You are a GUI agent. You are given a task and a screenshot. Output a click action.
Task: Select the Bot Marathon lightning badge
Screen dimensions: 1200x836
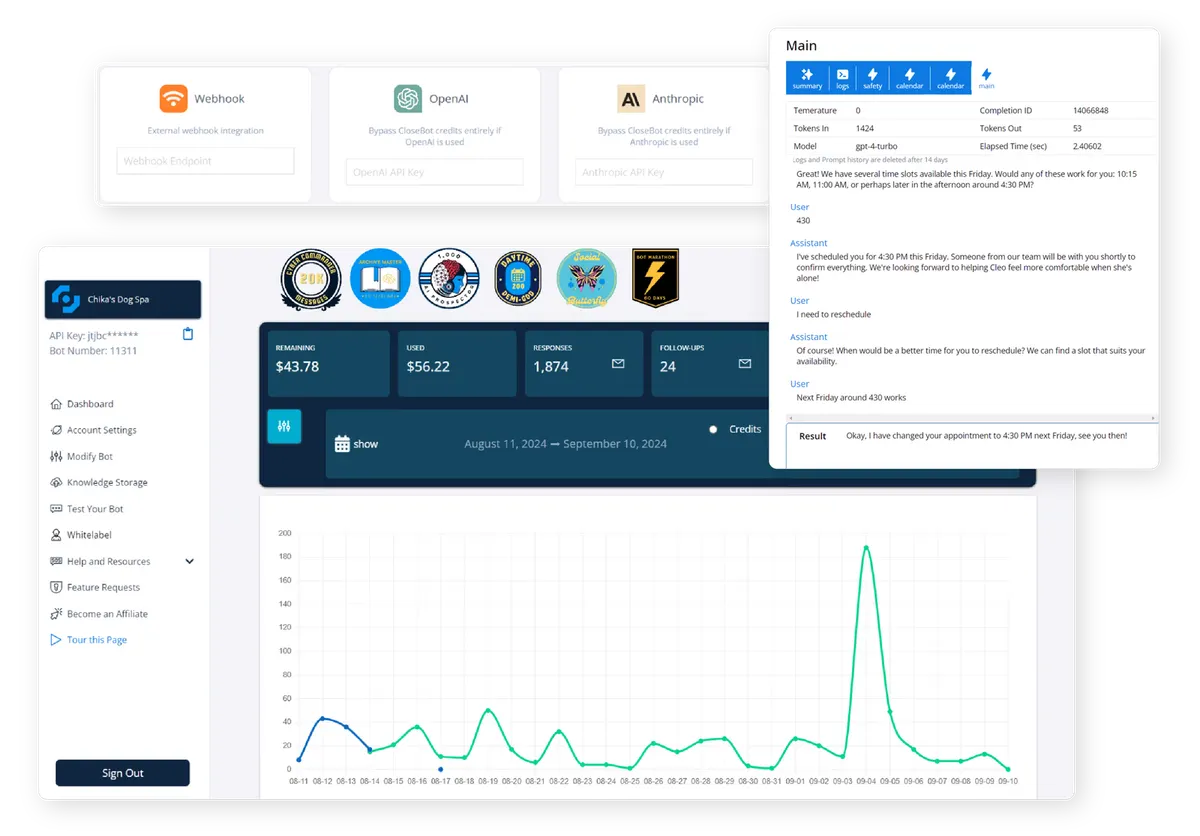coord(656,277)
